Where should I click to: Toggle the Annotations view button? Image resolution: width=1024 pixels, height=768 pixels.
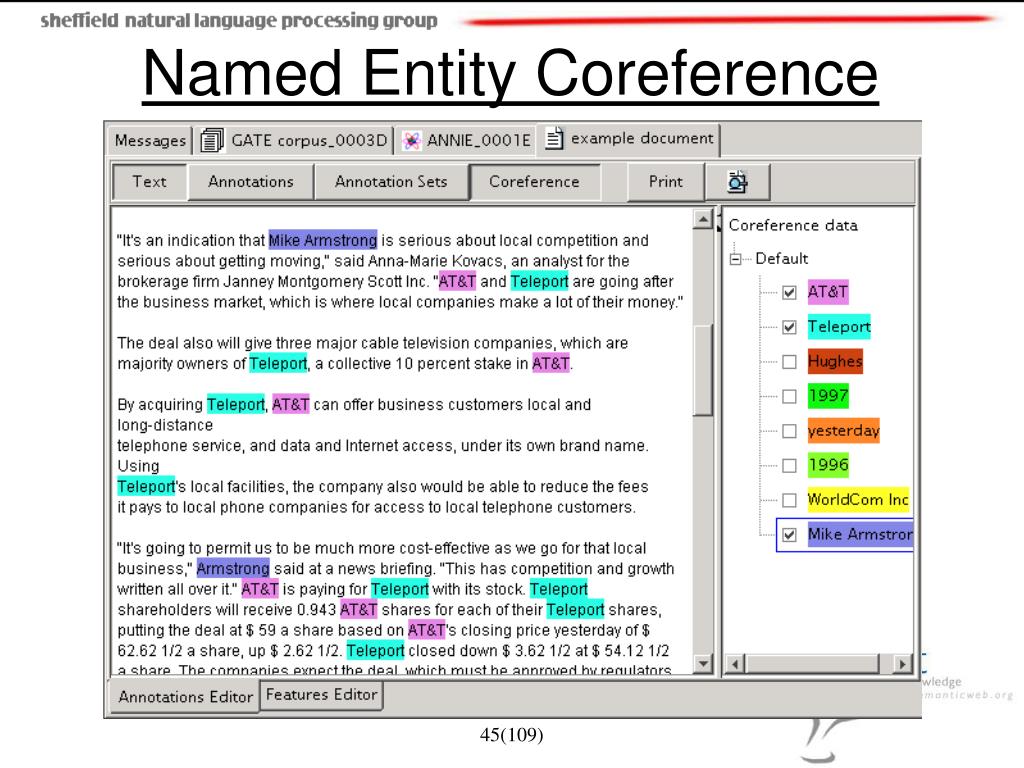251,182
